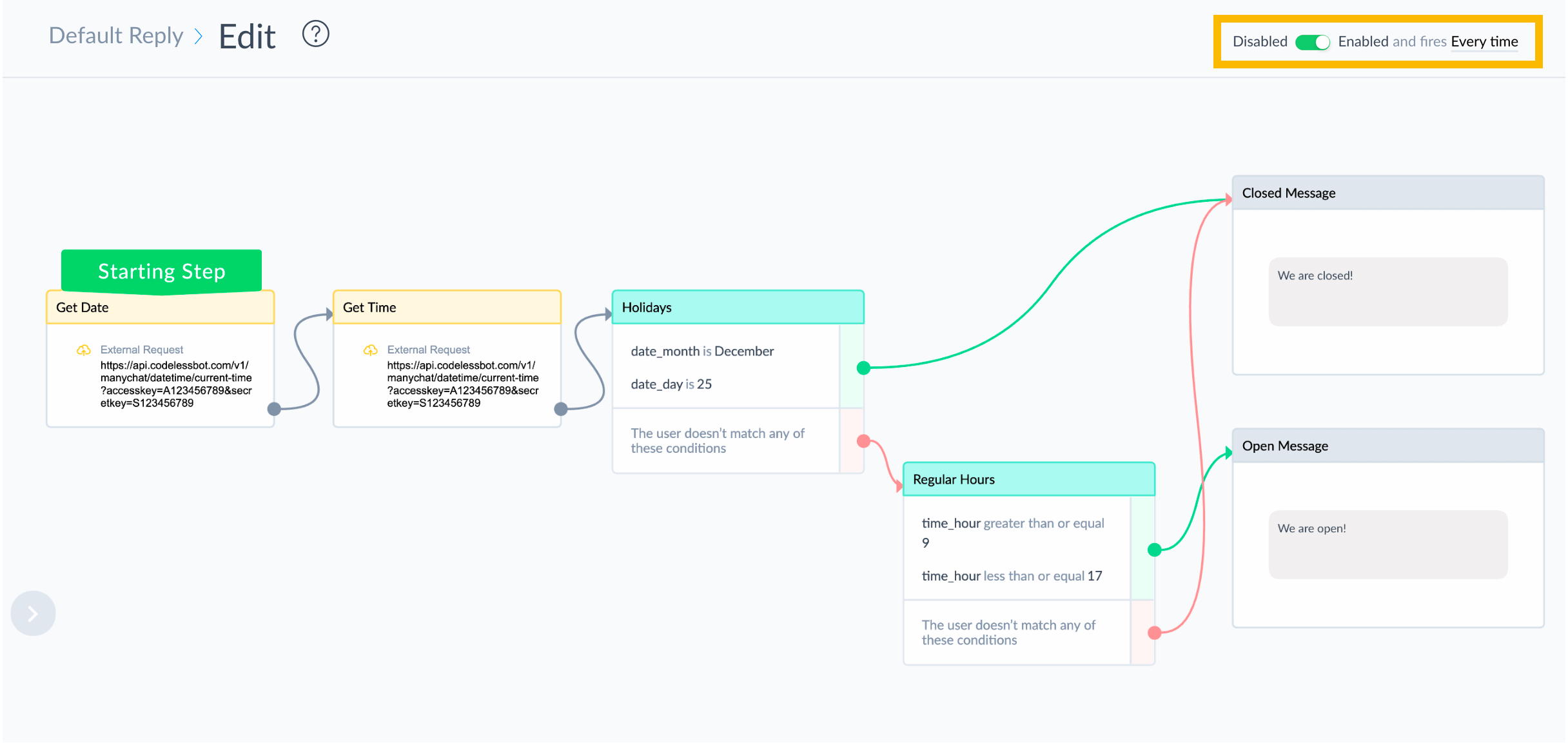
Task: Toggle the Disabled/Enabled switch
Action: click(x=1312, y=42)
